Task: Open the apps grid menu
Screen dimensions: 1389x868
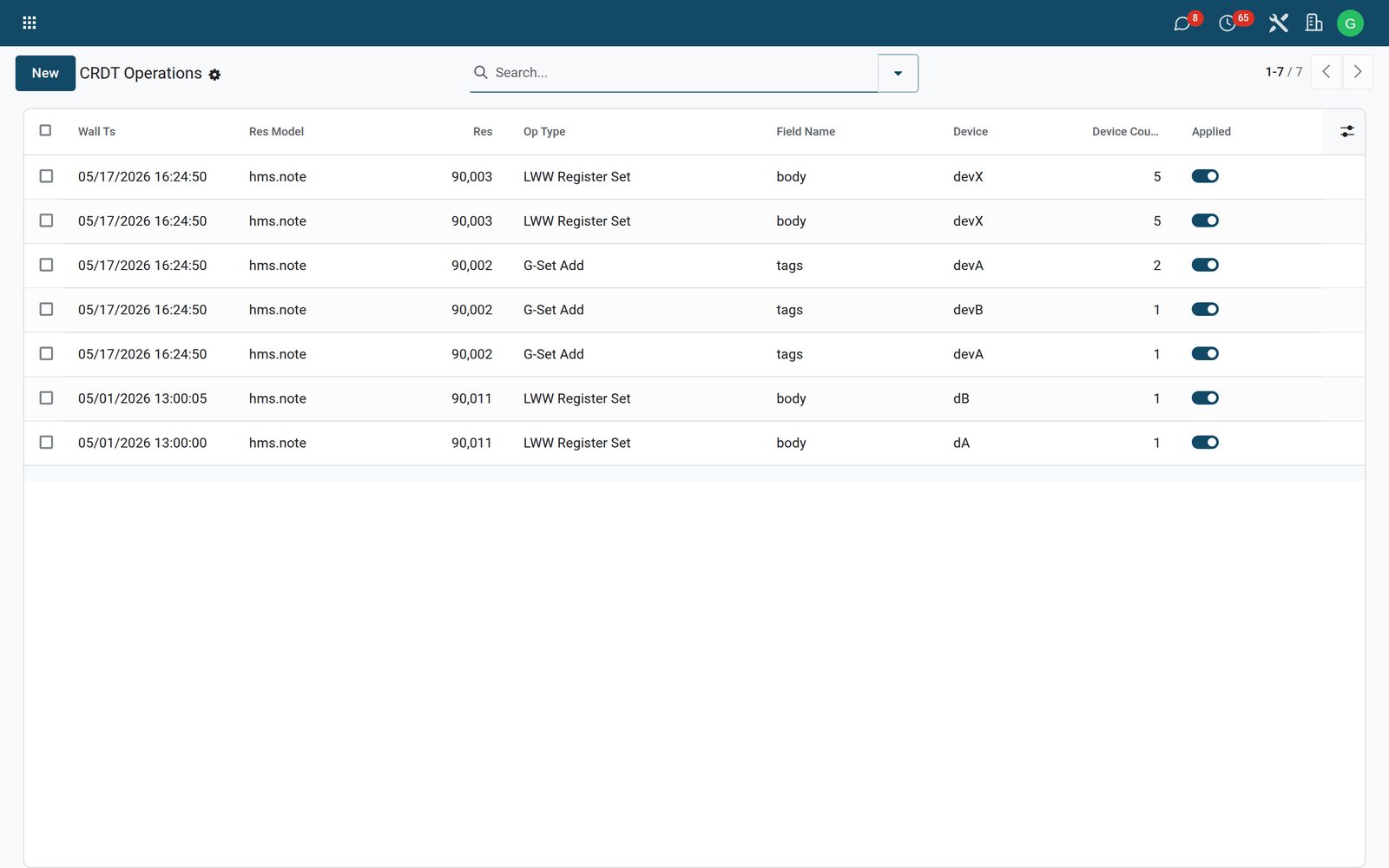Action: [x=29, y=23]
